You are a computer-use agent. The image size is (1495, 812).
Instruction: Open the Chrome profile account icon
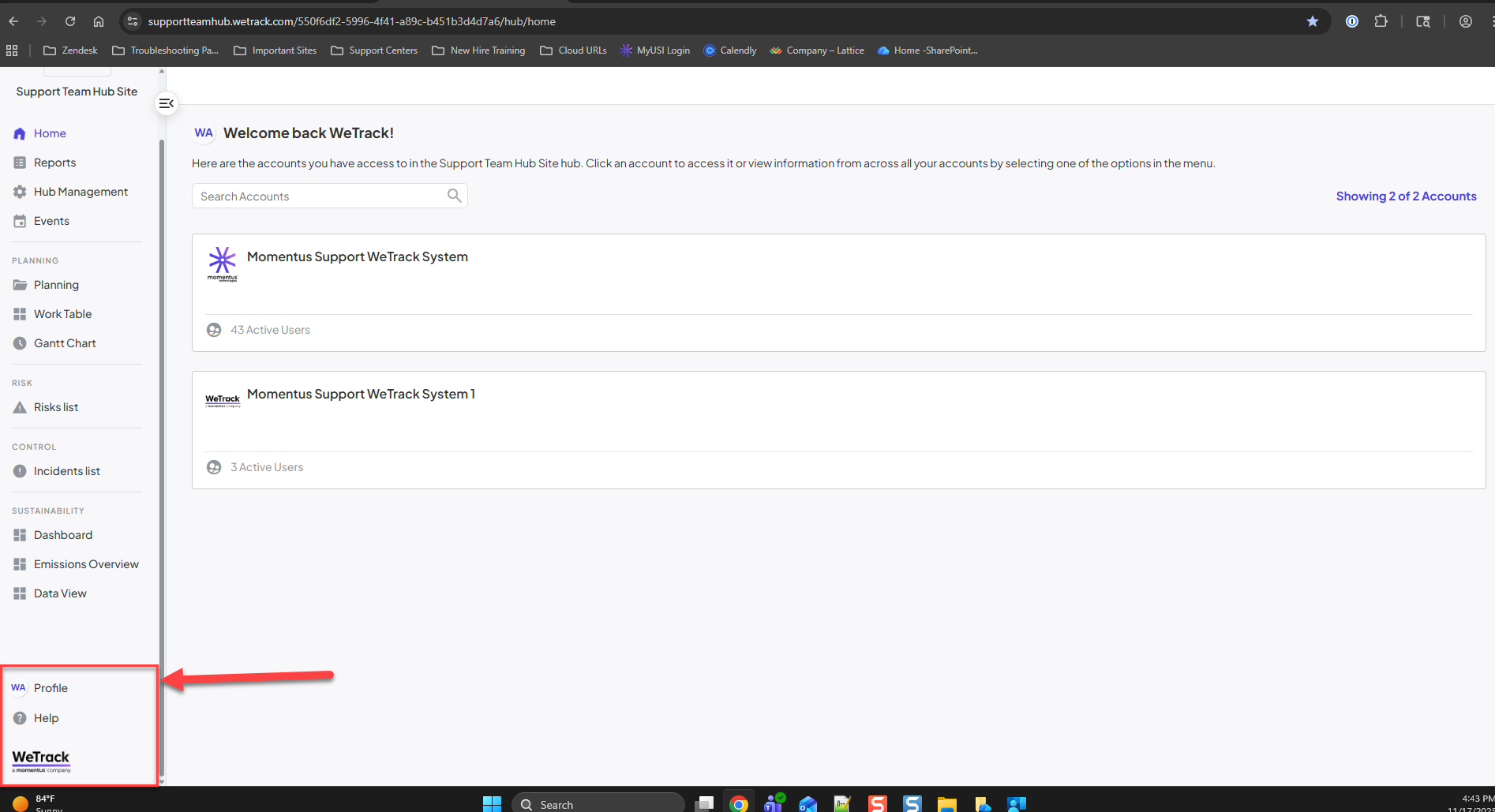(x=1466, y=21)
